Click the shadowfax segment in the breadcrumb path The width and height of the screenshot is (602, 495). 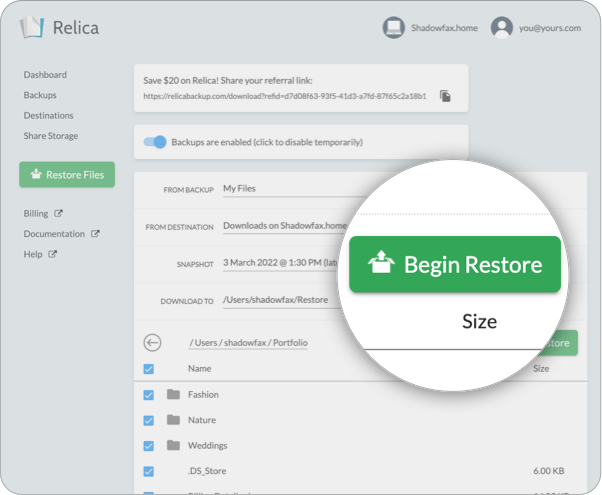245,343
